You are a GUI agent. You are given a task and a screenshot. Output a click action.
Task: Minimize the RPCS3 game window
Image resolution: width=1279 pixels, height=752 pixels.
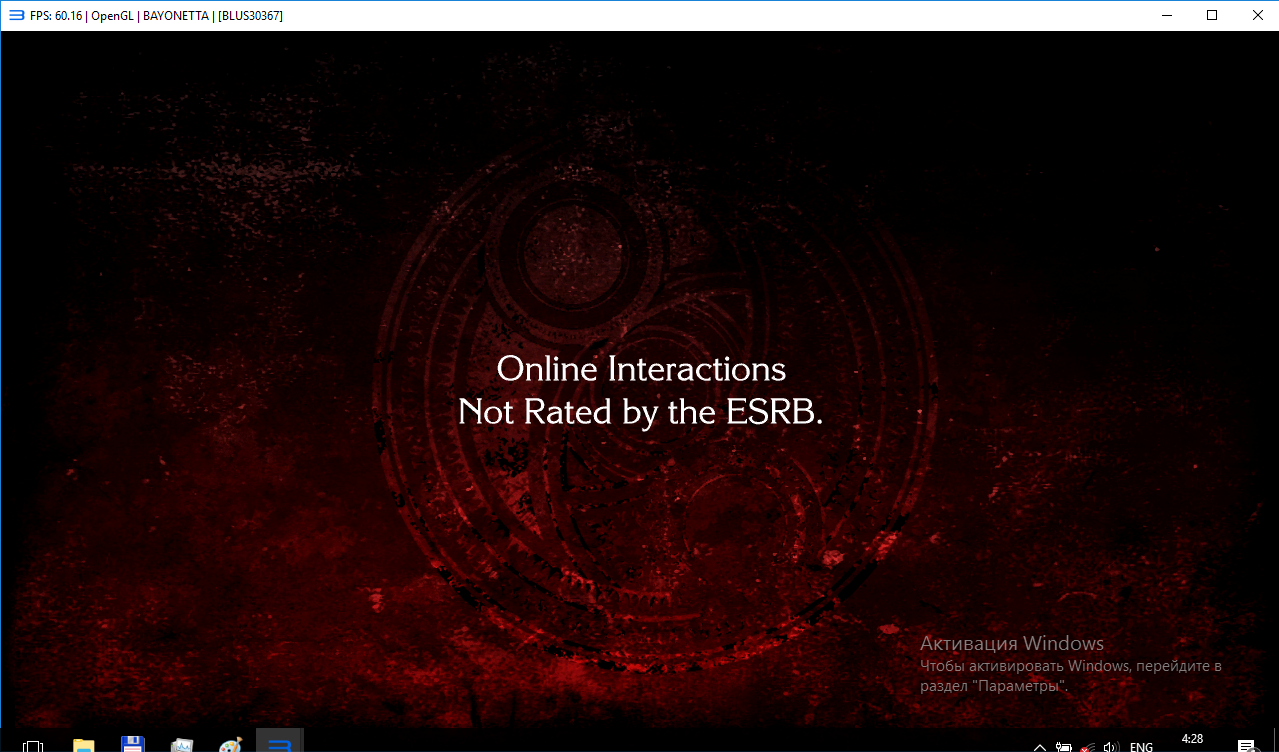pos(1165,15)
